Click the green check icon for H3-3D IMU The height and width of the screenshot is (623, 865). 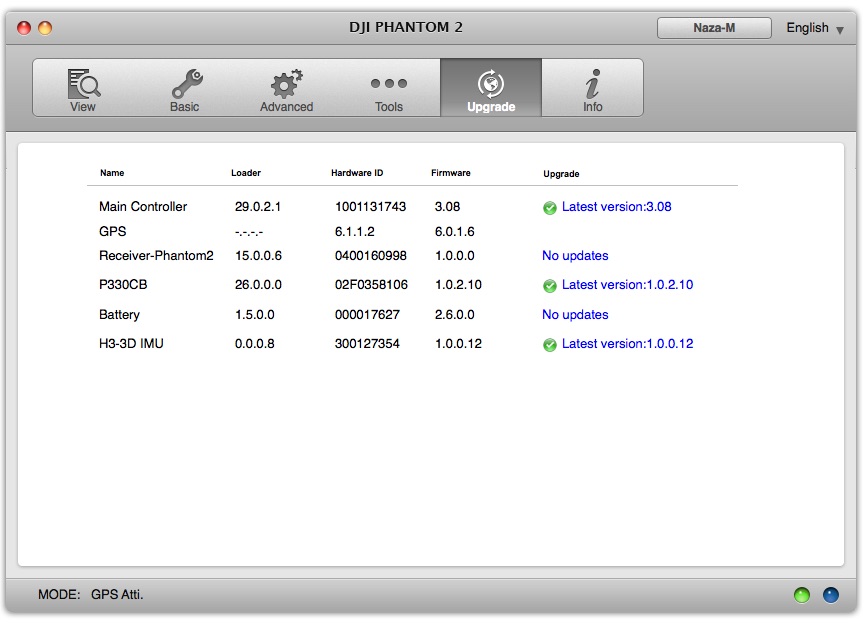549,345
